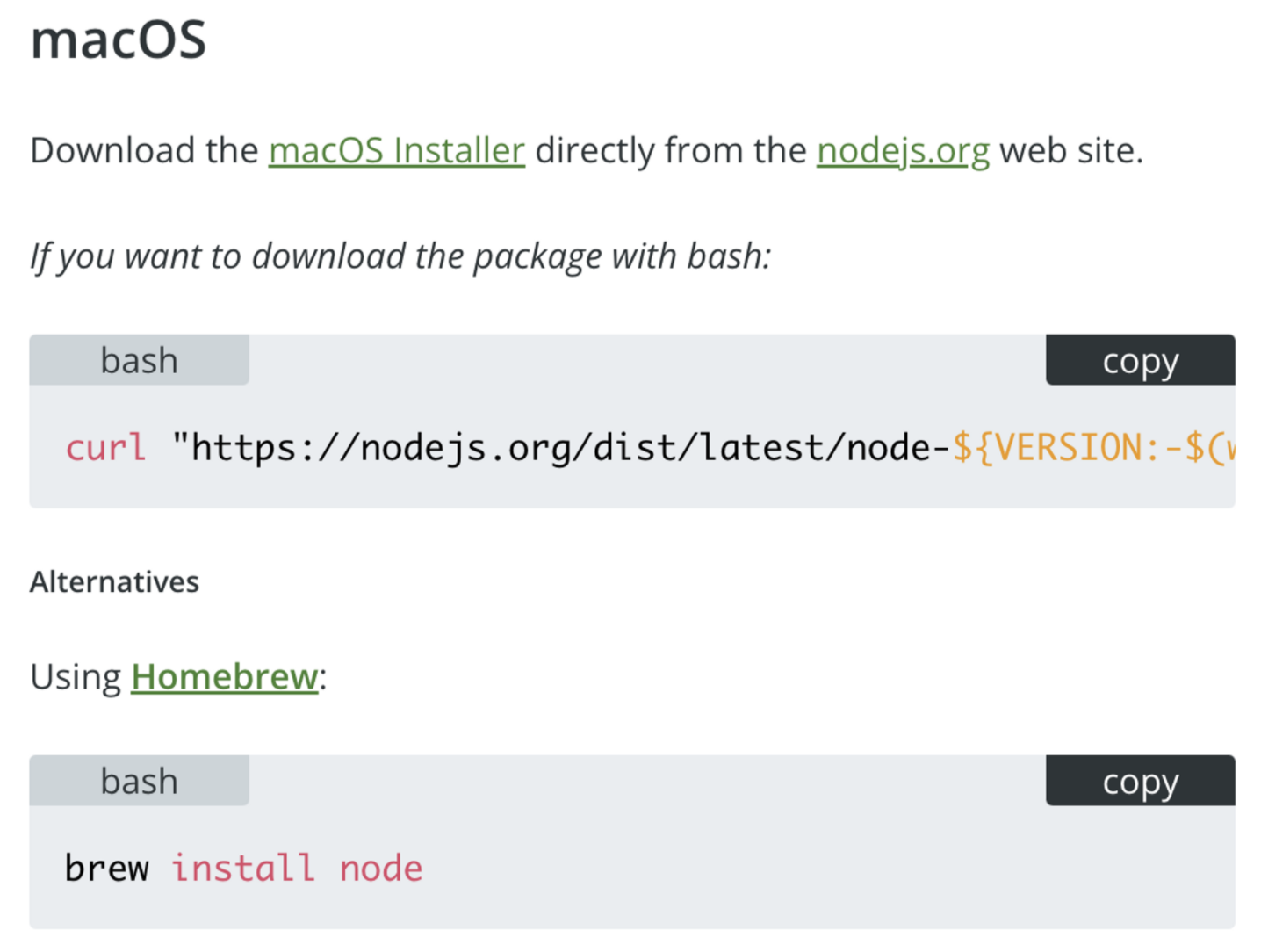
Task: Click the italic 'download the package with bash' note
Action: tap(400, 256)
